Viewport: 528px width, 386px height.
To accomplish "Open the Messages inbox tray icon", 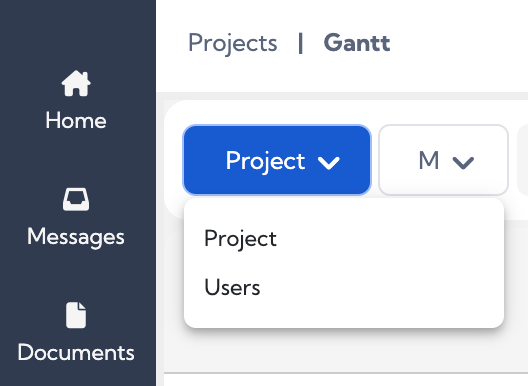I will 76,199.
